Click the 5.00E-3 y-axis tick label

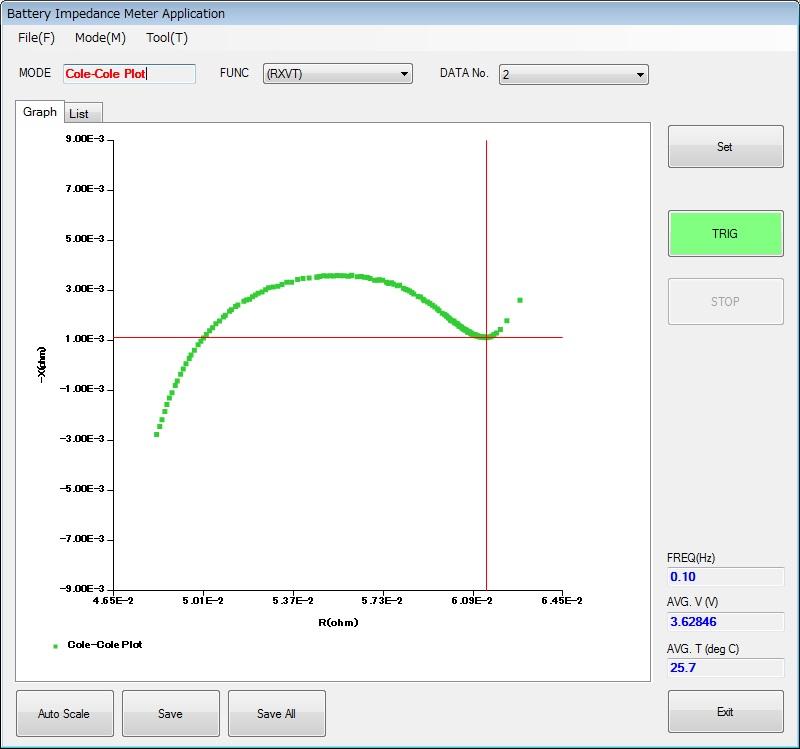(85, 239)
